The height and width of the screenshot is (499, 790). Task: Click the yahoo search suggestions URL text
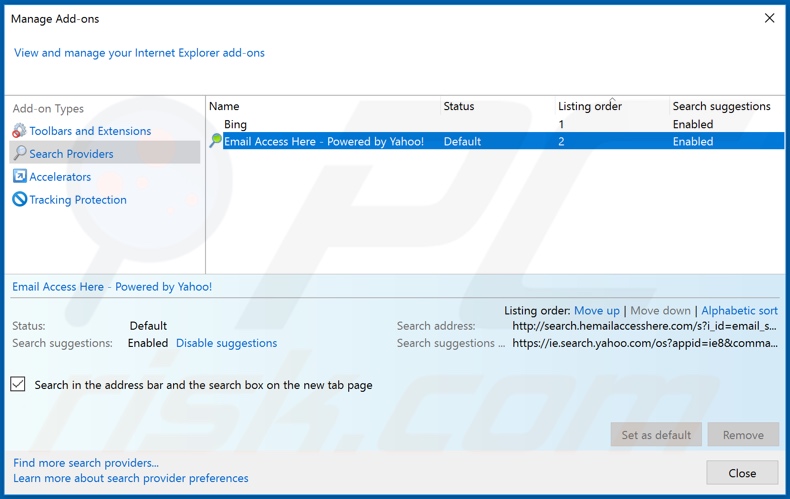pyautogui.click(x=645, y=343)
